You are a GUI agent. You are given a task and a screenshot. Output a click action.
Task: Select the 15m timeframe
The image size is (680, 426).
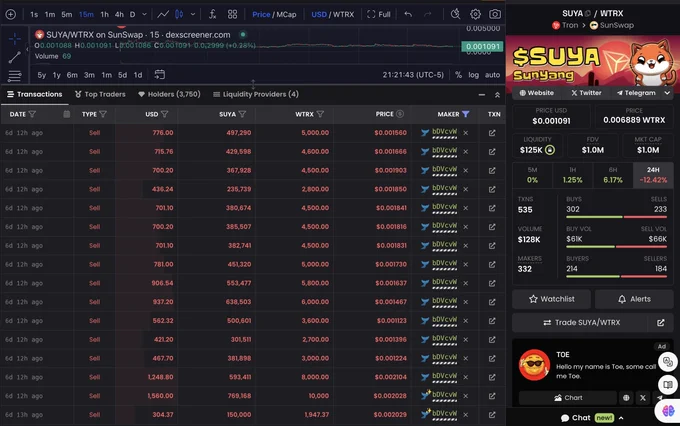point(86,14)
